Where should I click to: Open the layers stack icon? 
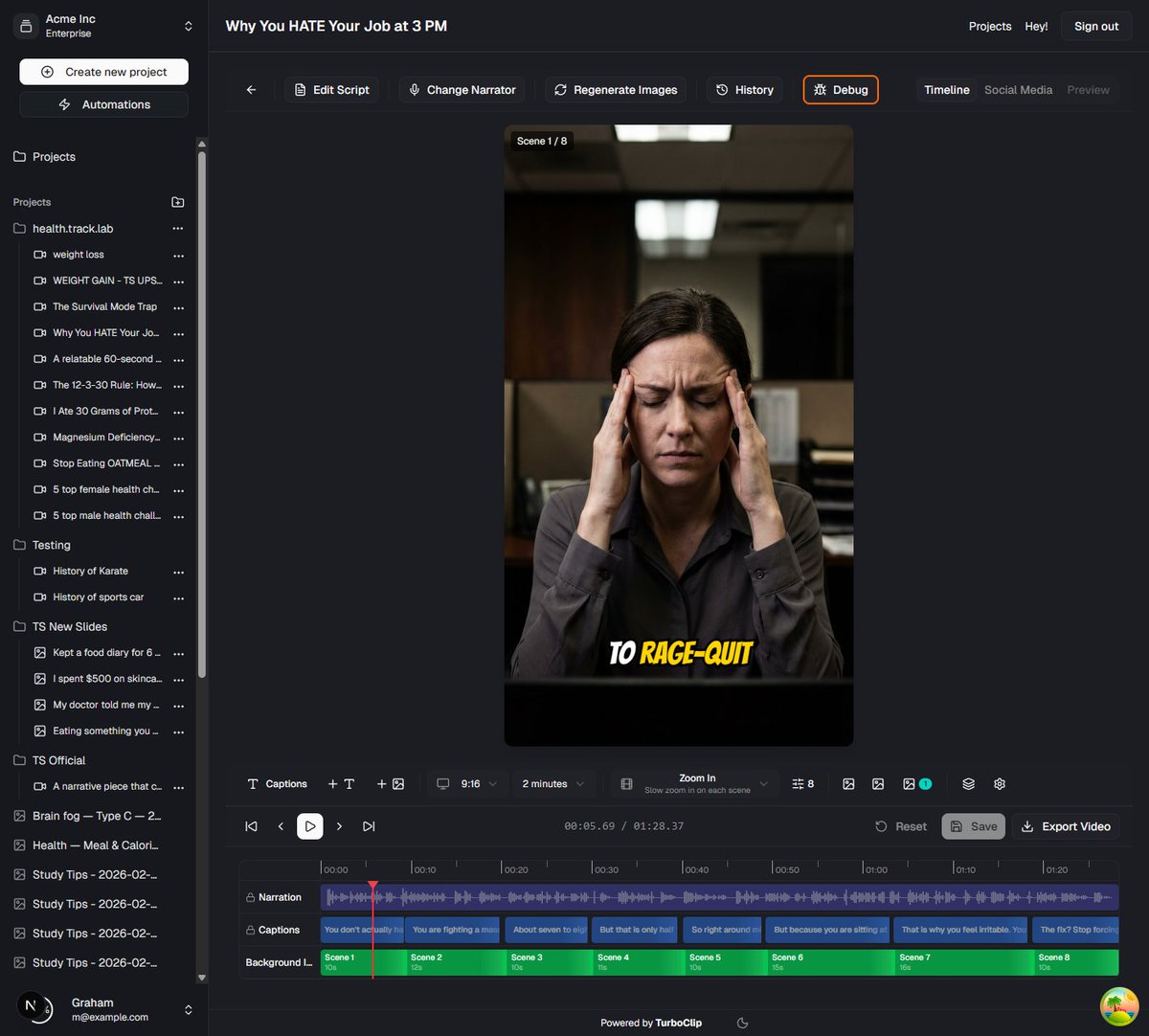968,784
